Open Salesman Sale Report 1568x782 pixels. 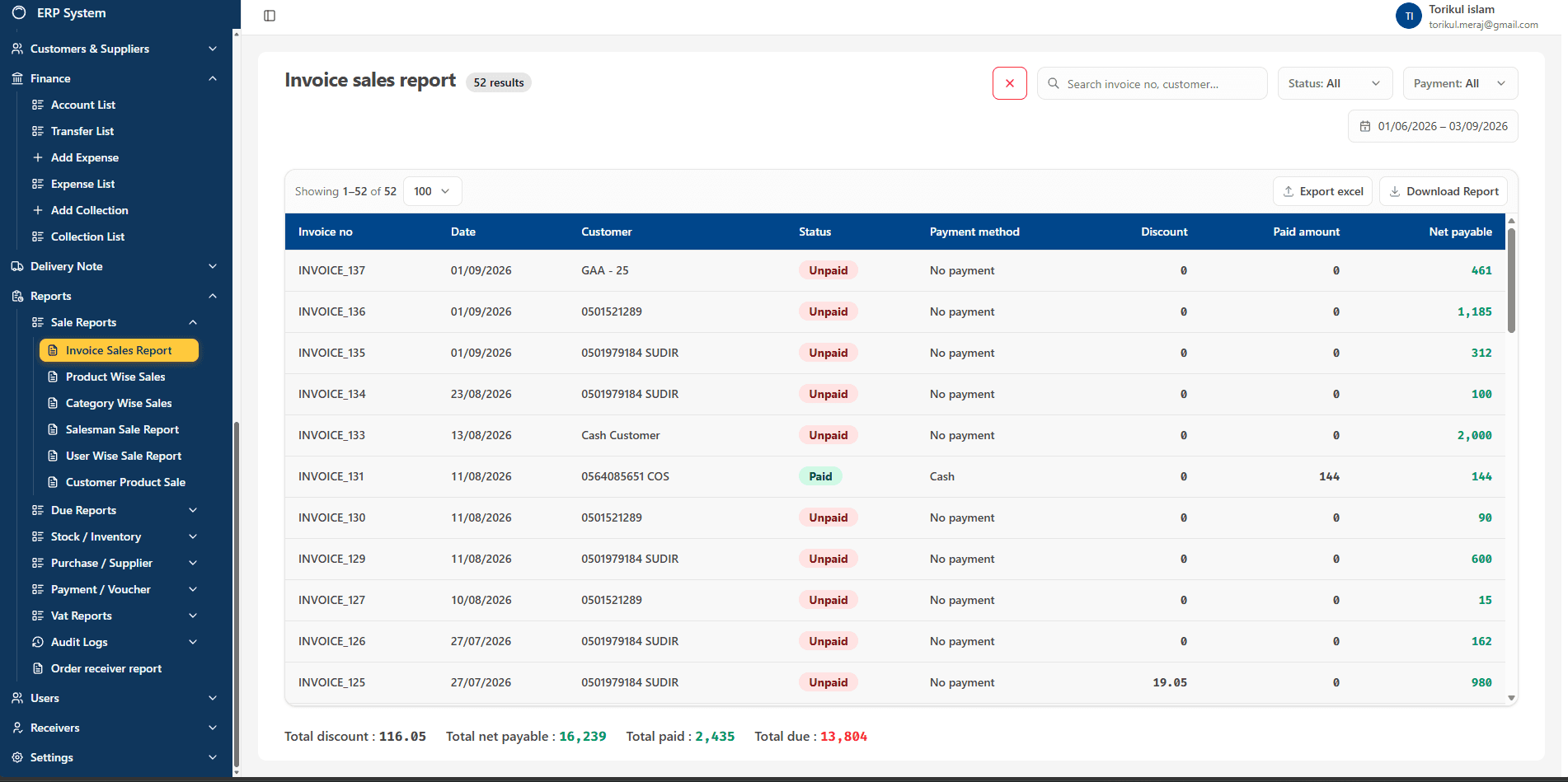coord(121,429)
